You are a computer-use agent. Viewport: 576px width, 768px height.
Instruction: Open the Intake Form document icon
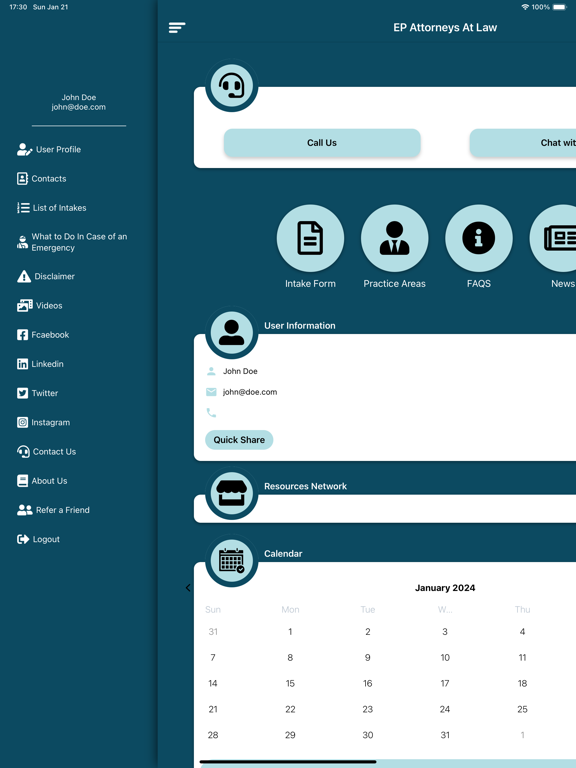click(310, 238)
